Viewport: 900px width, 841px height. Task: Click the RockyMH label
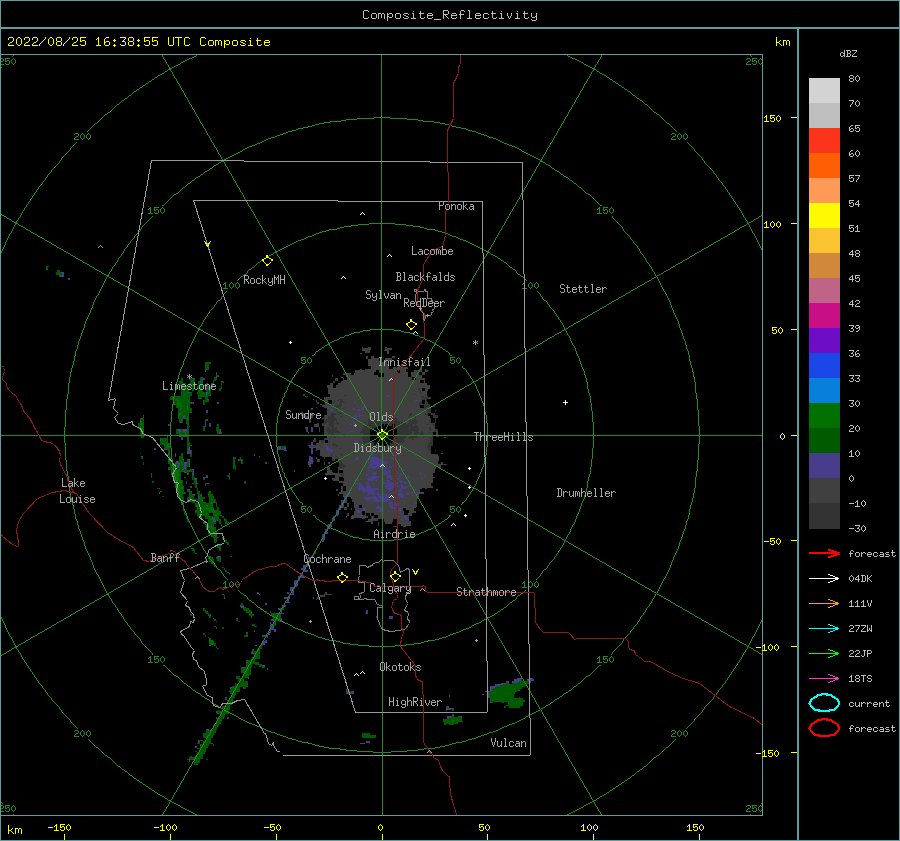point(264,280)
